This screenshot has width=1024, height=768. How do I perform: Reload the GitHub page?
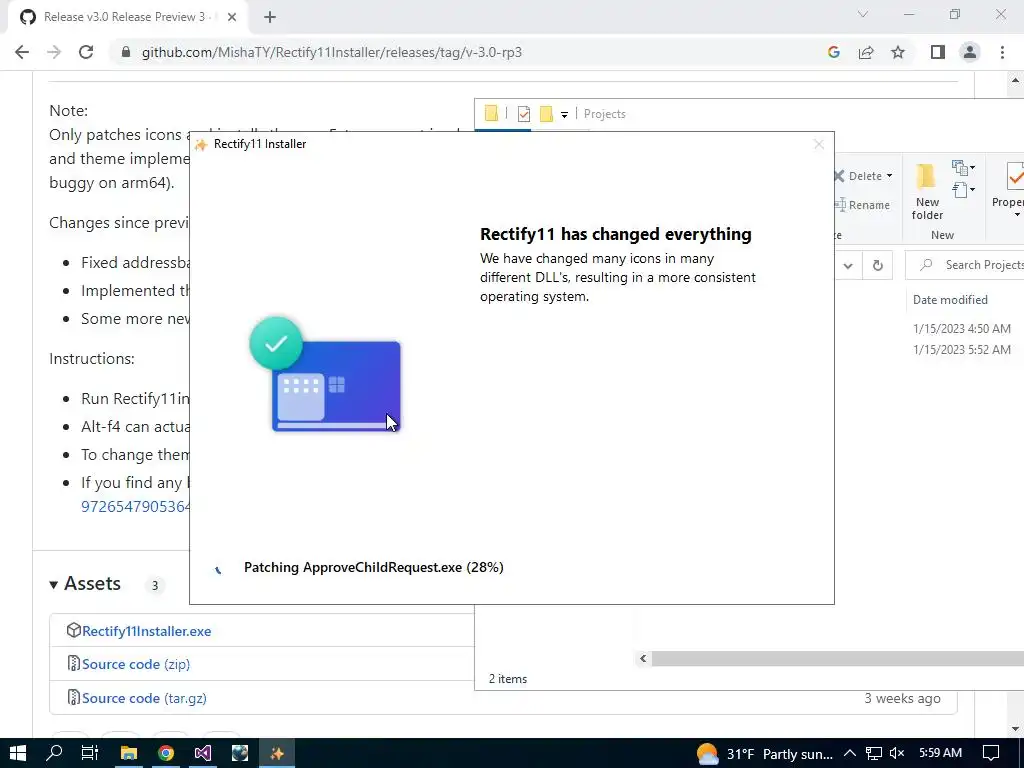click(86, 52)
